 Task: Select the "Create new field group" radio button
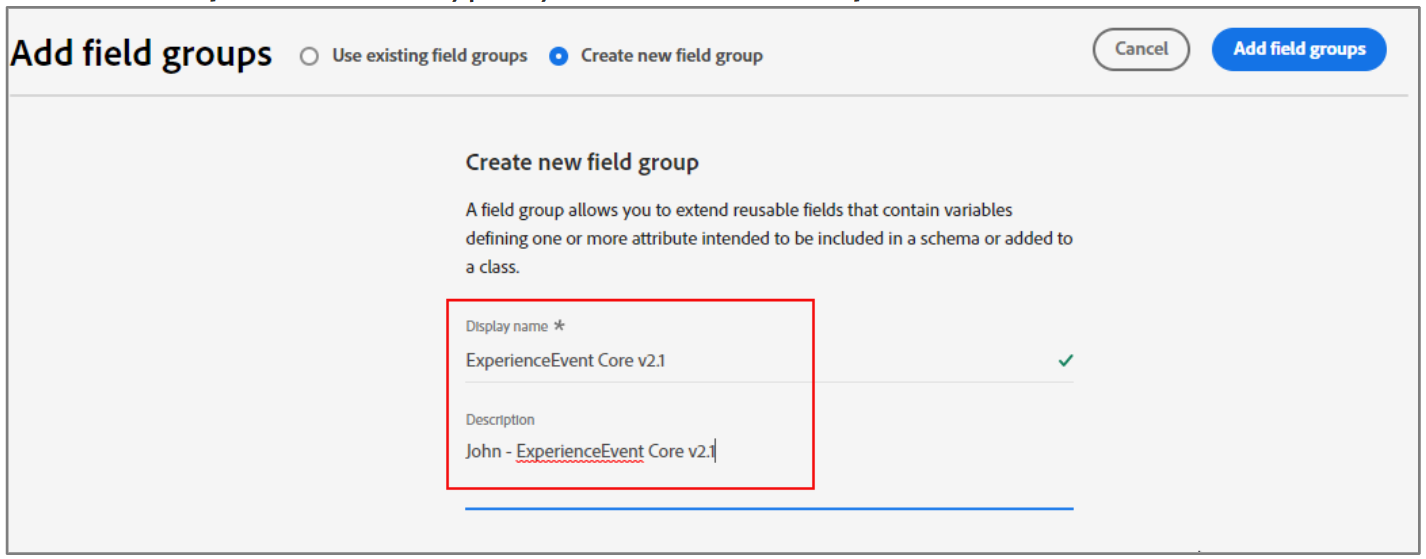(559, 56)
